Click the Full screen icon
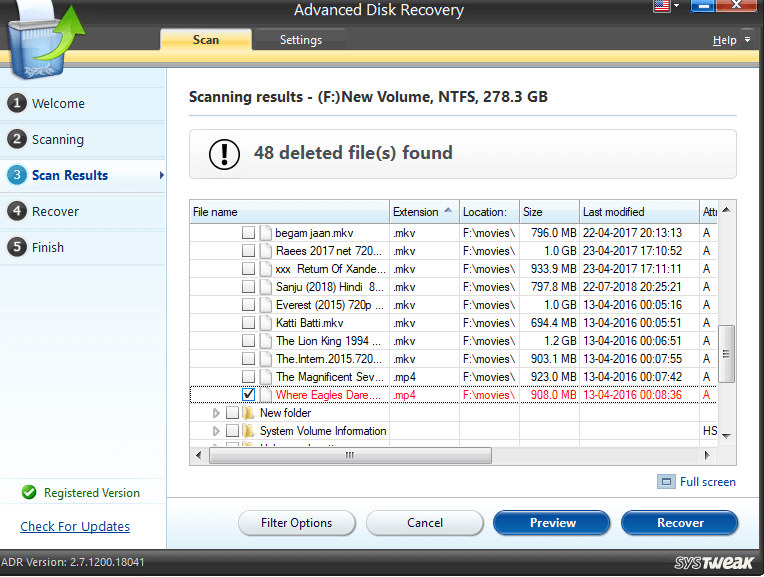Screen dimensions: 764x577 coord(666,482)
